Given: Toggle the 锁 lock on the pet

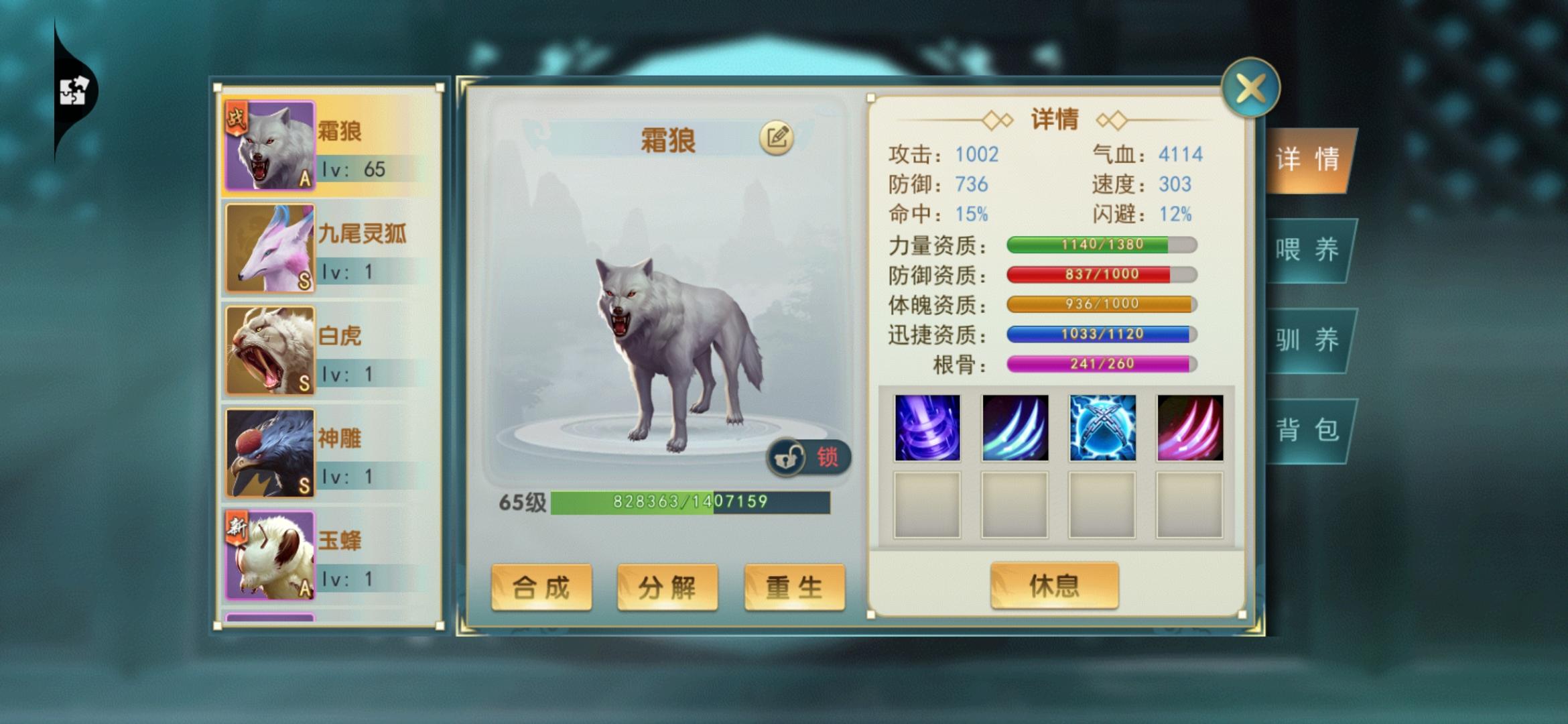Looking at the screenshot, I should (809, 458).
